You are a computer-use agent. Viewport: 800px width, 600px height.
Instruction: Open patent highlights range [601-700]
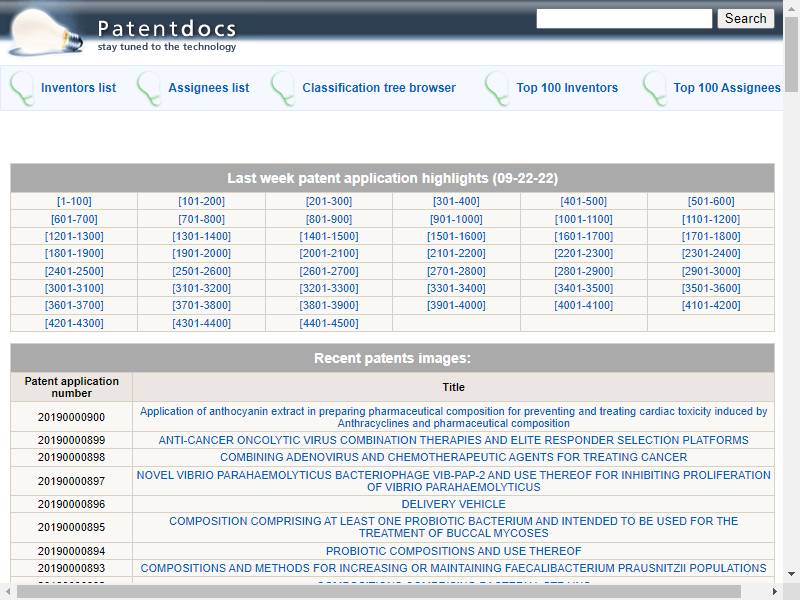click(x=74, y=219)
